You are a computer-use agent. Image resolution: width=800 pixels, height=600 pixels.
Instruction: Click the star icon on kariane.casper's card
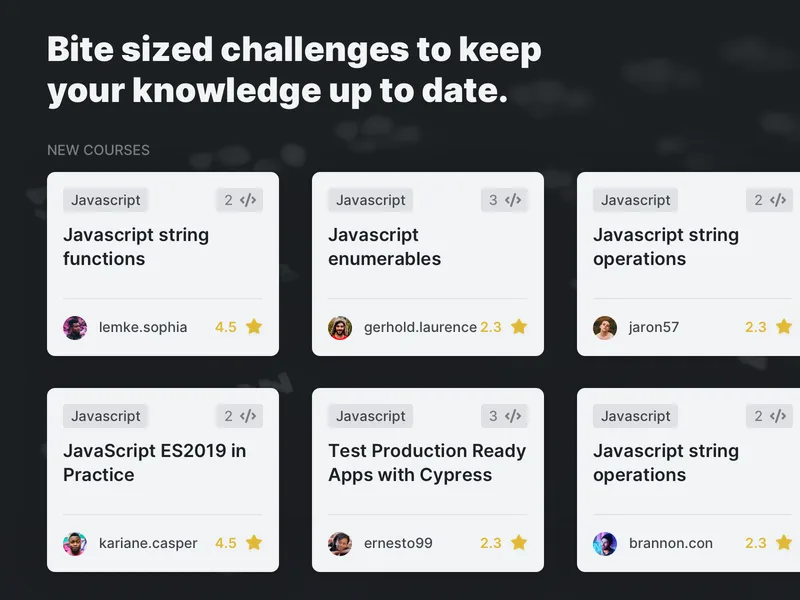[x=254, y=542]
